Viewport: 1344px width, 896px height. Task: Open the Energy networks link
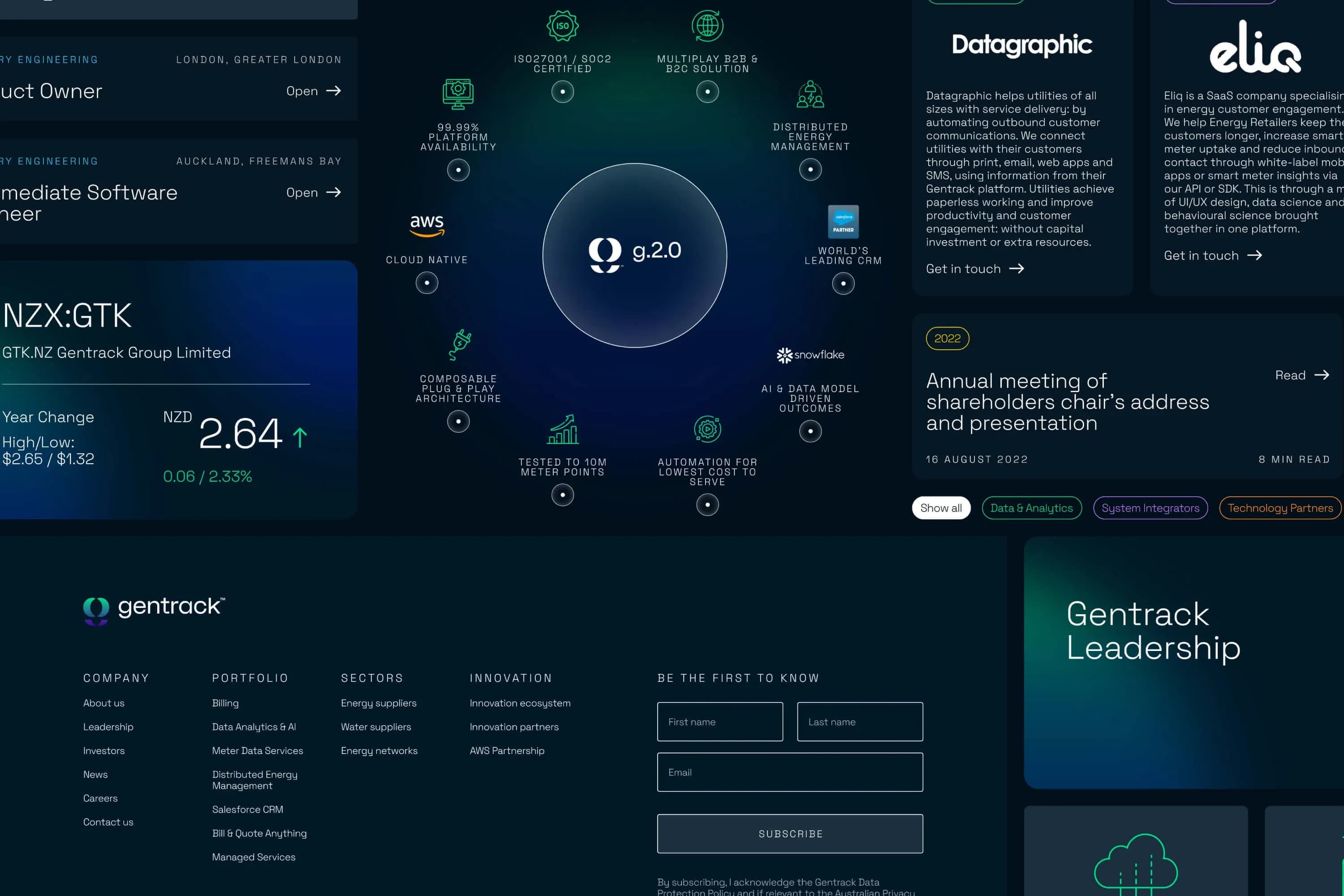[379, 750]
